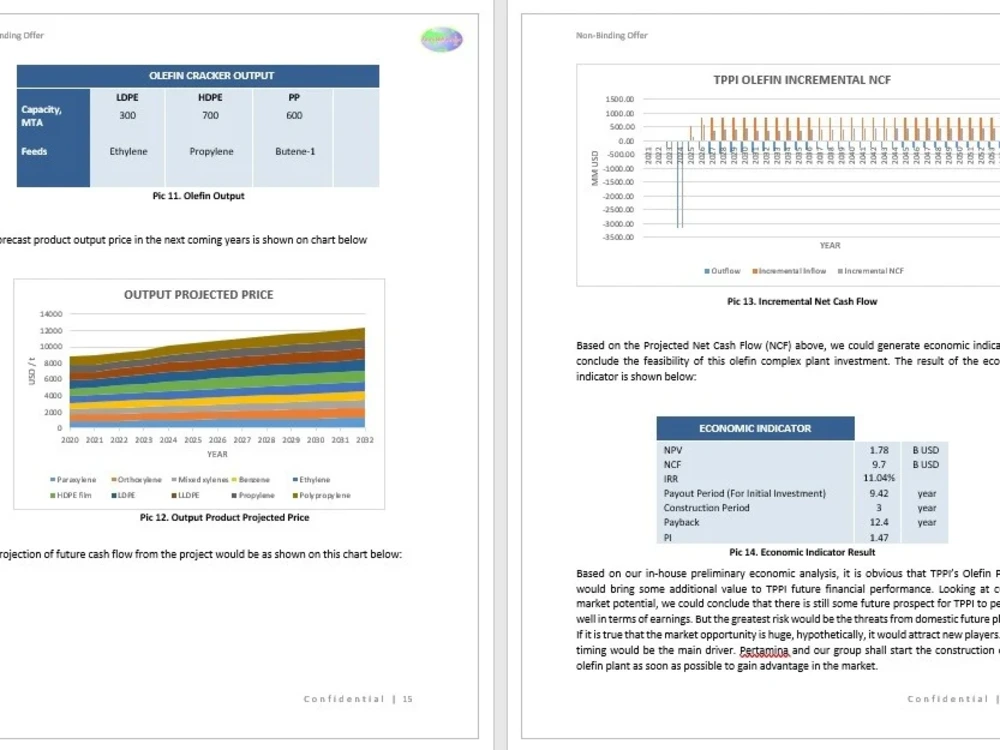The width and height of the screenshot is (1000, 750).
Task: Click the 'Orthoxylene' legend entry
Action: coord(136,480)
